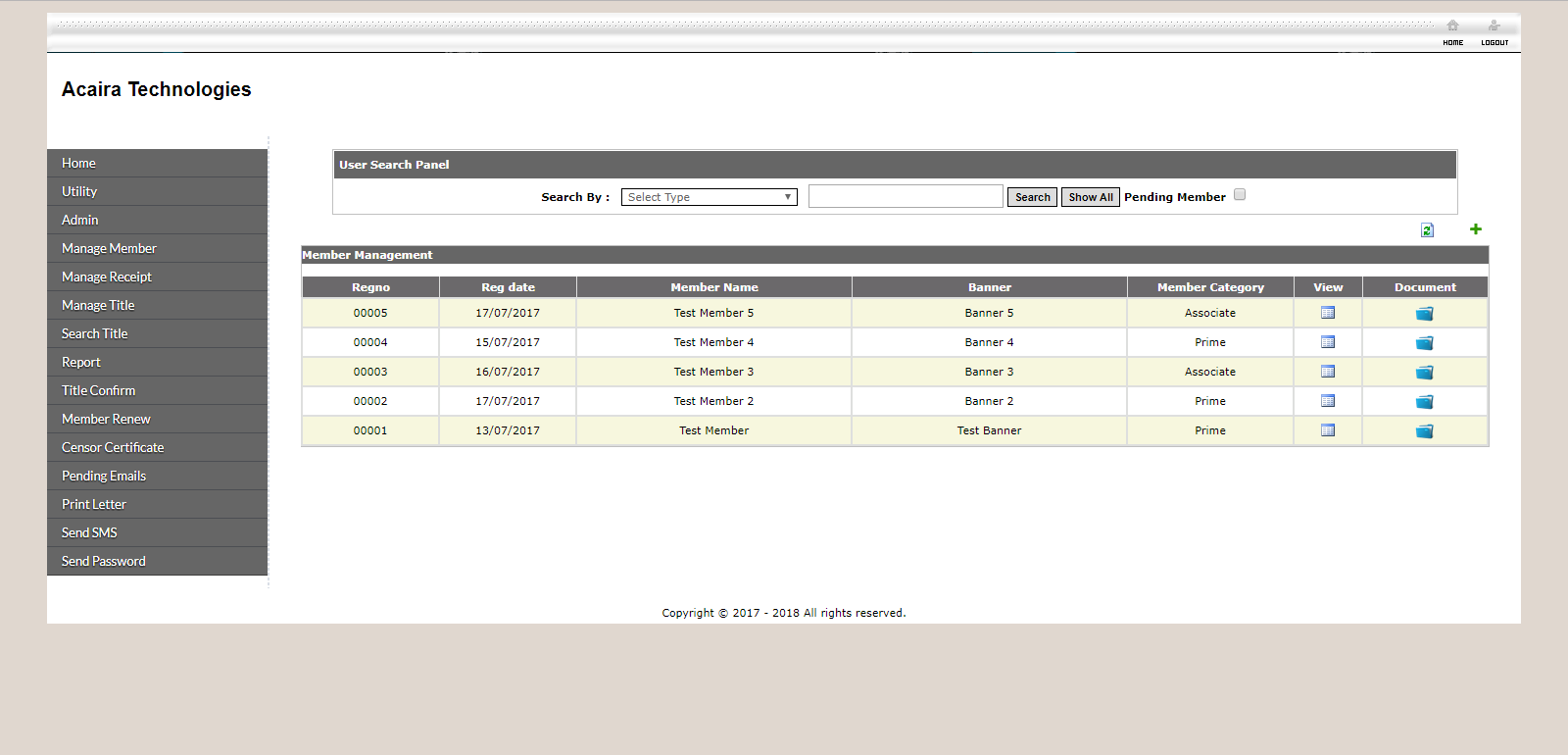This screenshot has height=755, width=1568.
Task: Click the Member Name column header
Action: pyautogui.click(x=713, y=287)
